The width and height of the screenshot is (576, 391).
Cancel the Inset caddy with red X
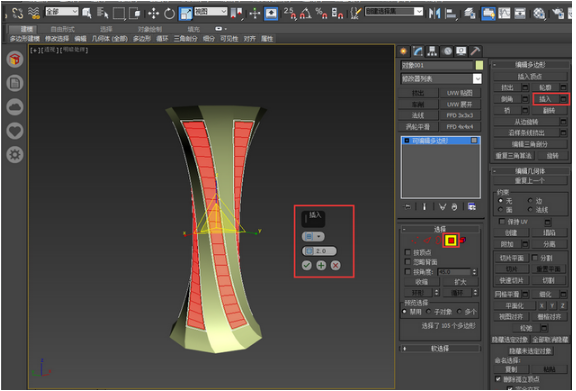(335, 266)
